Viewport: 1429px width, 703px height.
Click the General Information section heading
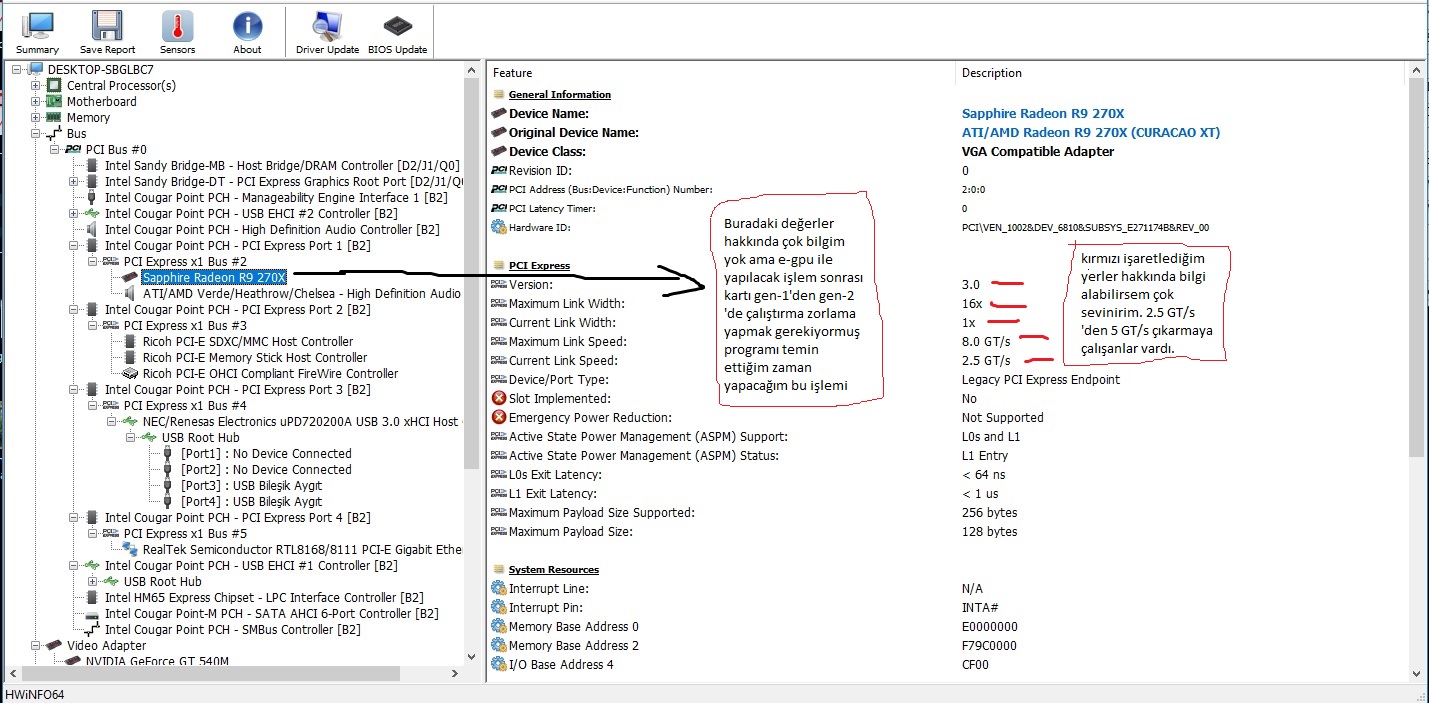click(559, 94)
